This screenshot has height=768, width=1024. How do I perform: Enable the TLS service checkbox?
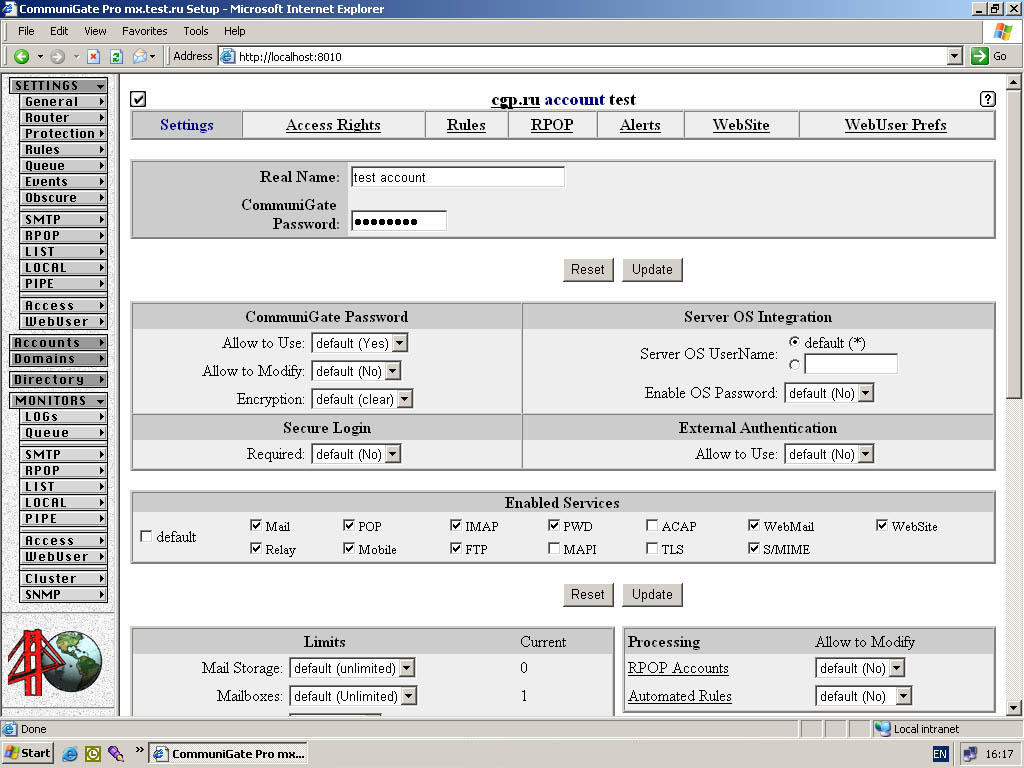coord(652,548)
